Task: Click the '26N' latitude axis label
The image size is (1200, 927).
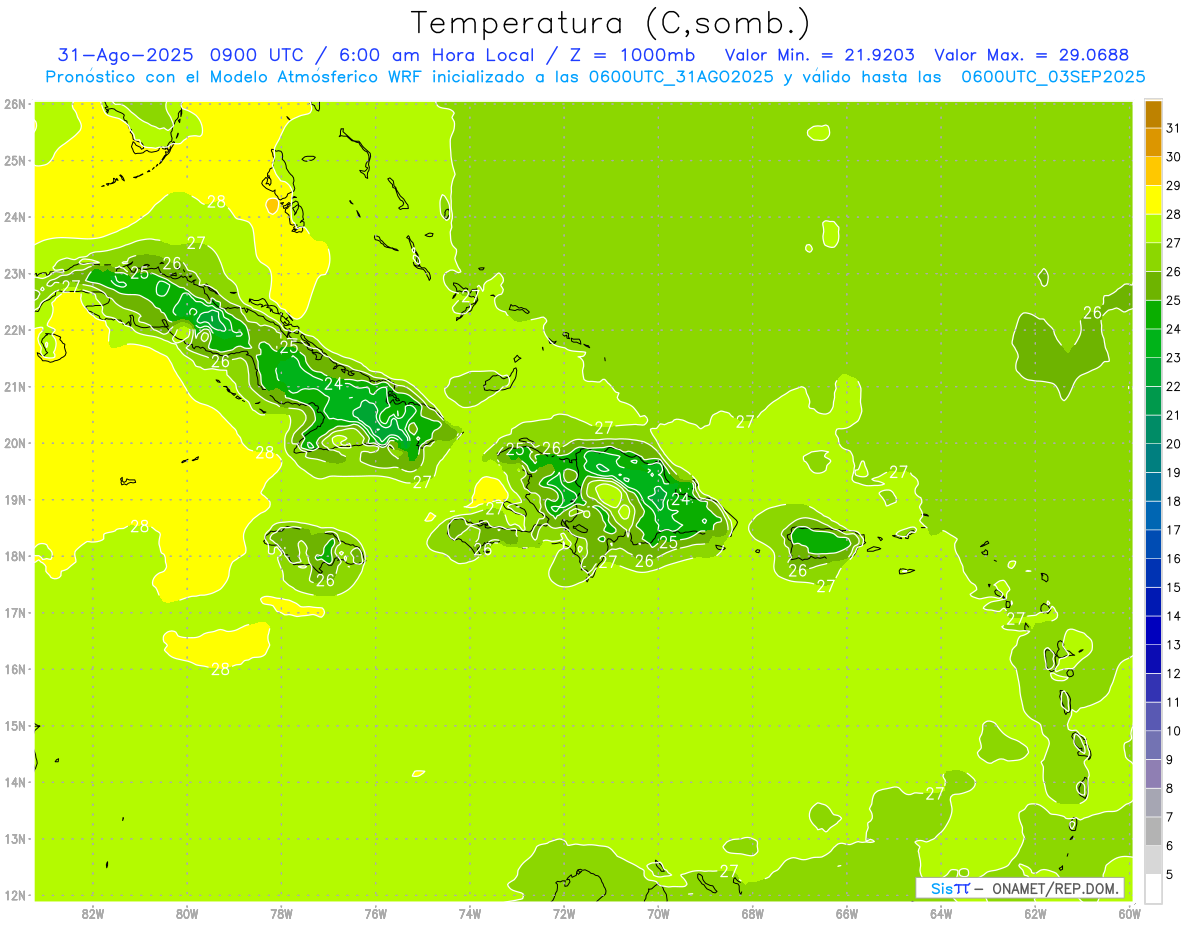Action: [x=15, y=104]
